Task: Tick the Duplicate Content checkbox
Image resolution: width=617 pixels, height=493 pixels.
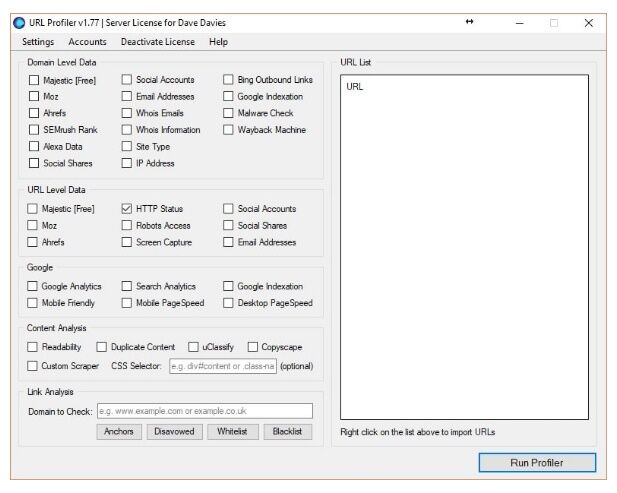Action: point(102,347)
